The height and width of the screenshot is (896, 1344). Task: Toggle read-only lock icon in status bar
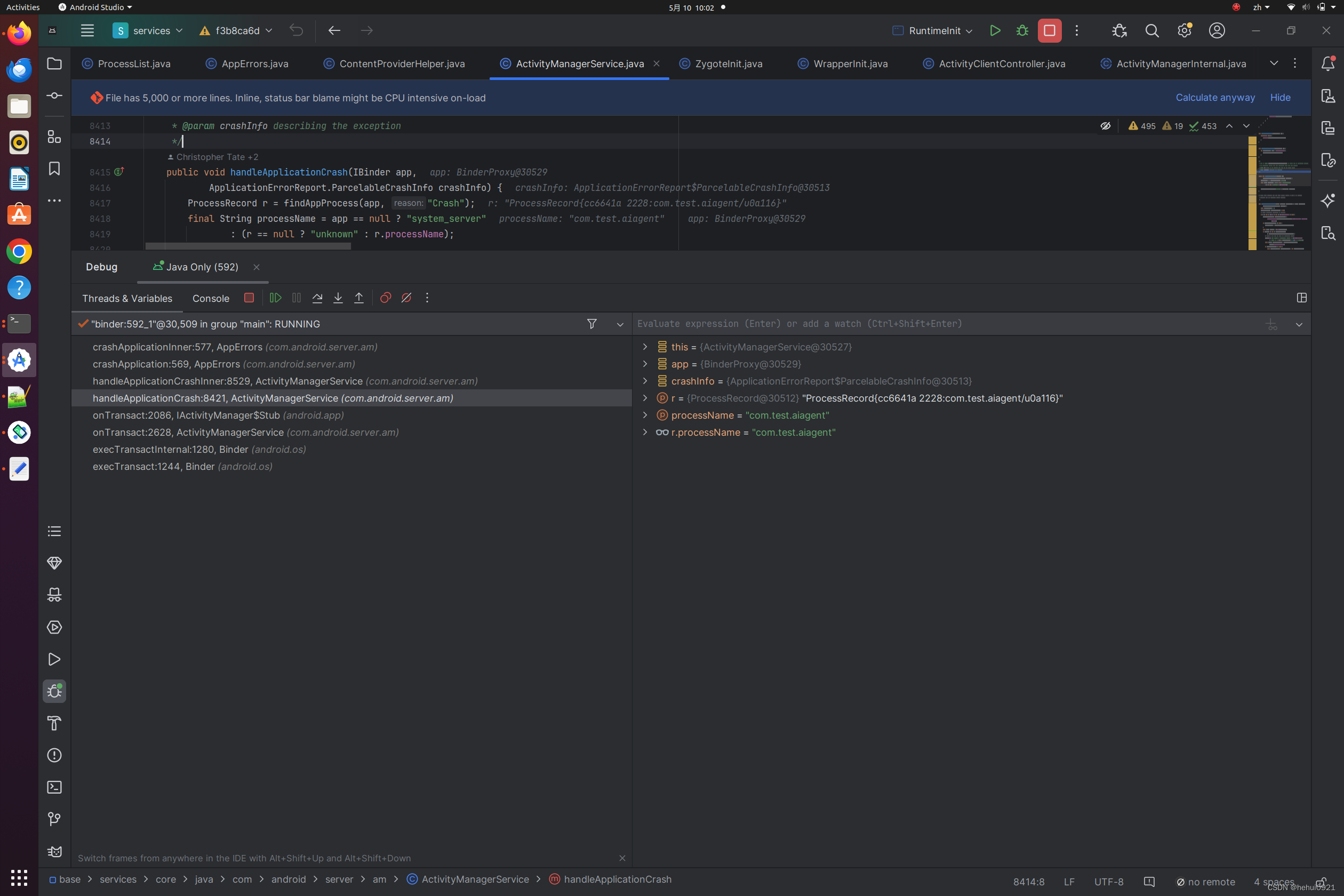pyautogui.click(x=1321, y=882)
